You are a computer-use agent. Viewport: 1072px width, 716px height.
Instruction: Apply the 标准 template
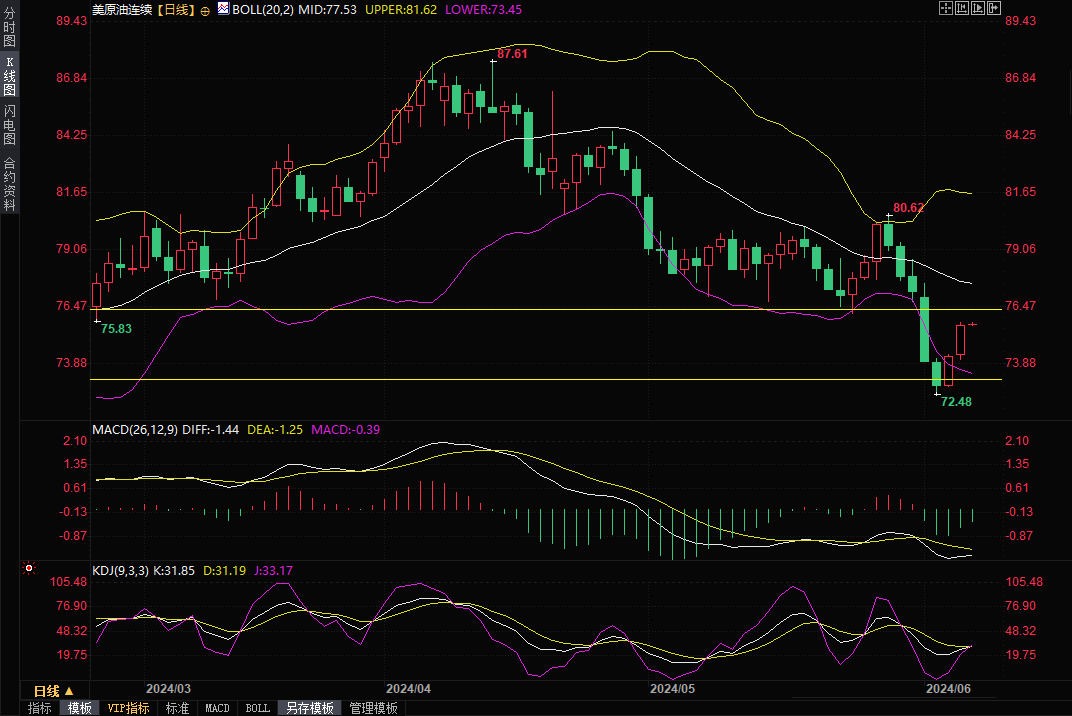click(177, 708)
